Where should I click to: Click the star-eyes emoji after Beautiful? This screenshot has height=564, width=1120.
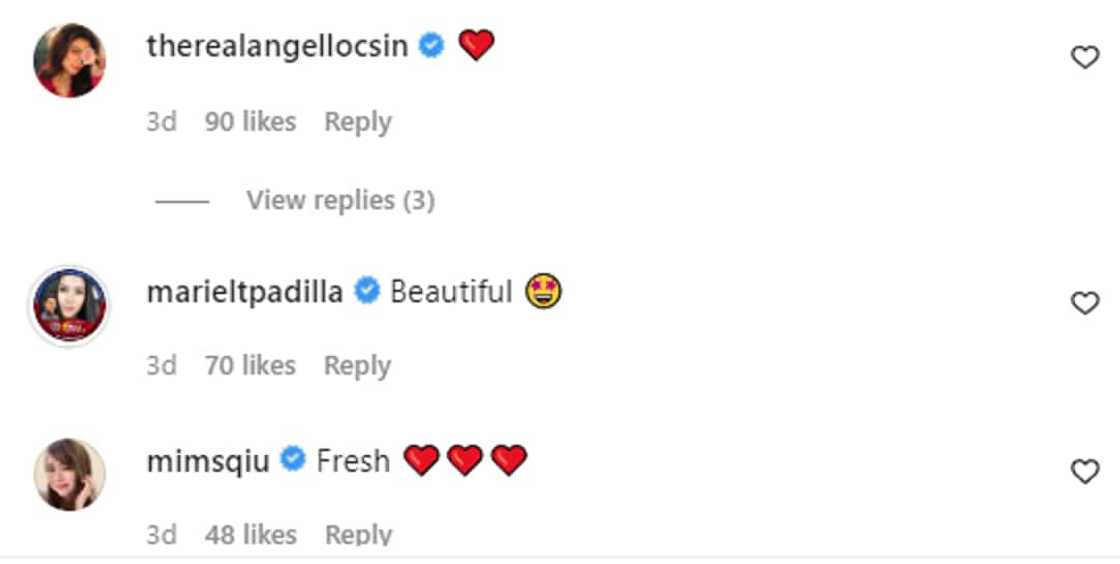544,292
